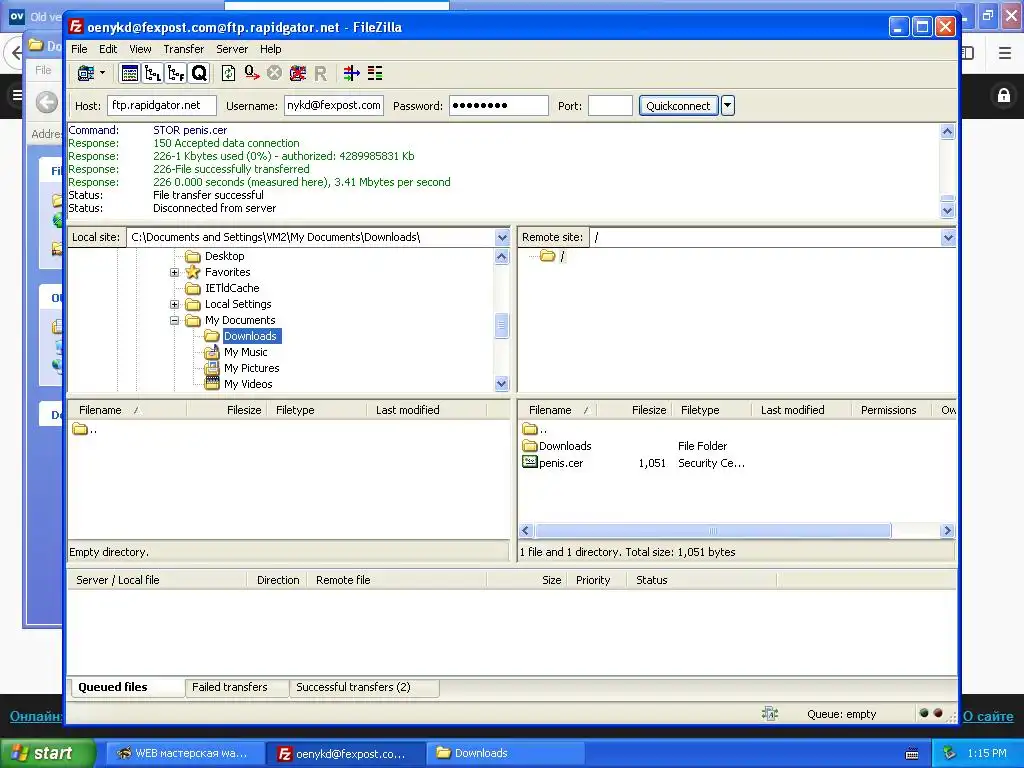Toggle local directory tree display
The image size is (1024, 768).
point(153,73)
